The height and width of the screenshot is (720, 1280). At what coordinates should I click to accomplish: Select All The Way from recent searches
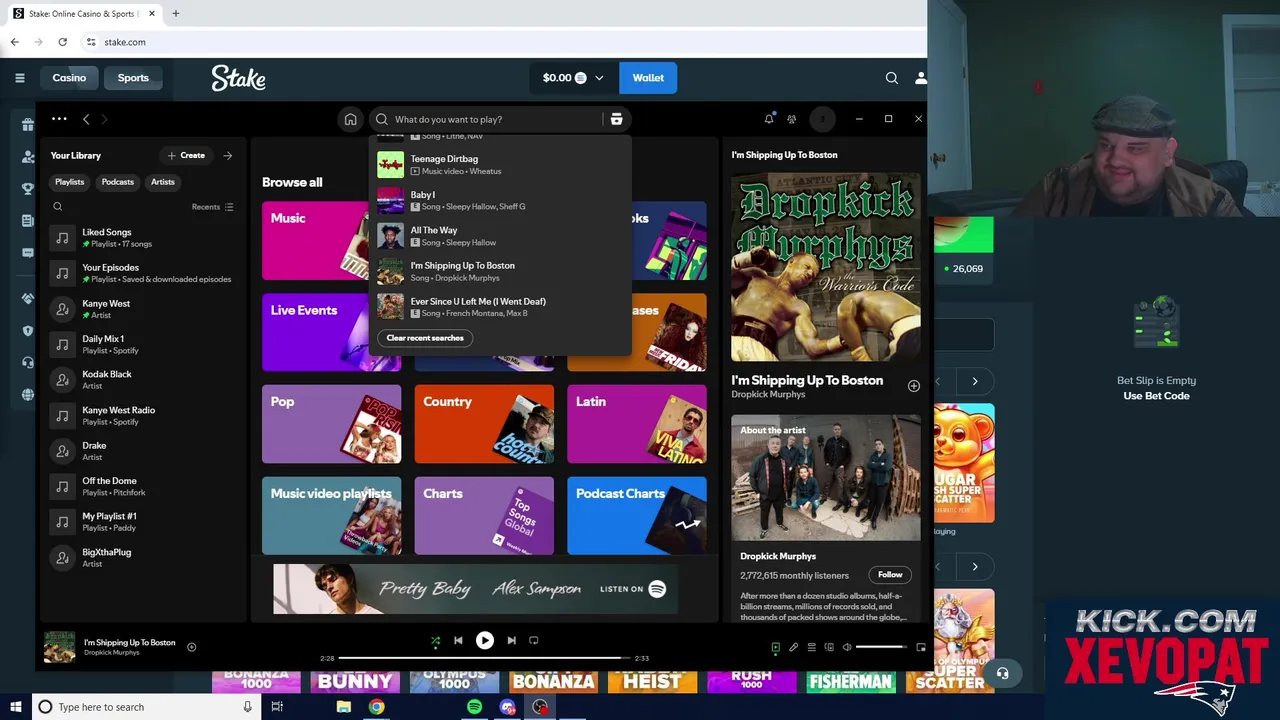point(500,236)
